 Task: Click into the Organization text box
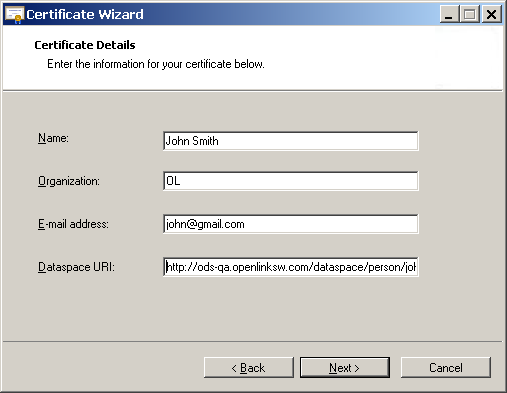pos(291,181)
